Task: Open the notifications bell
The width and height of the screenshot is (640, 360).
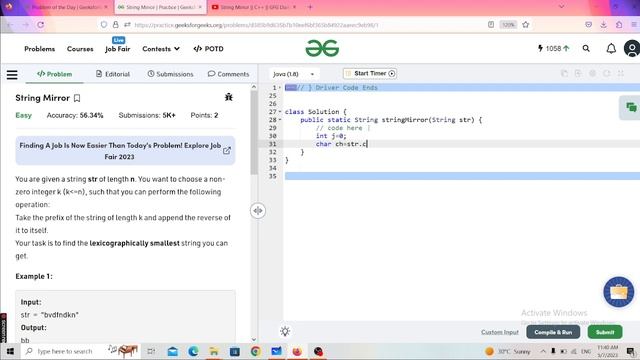Action: 611,49
